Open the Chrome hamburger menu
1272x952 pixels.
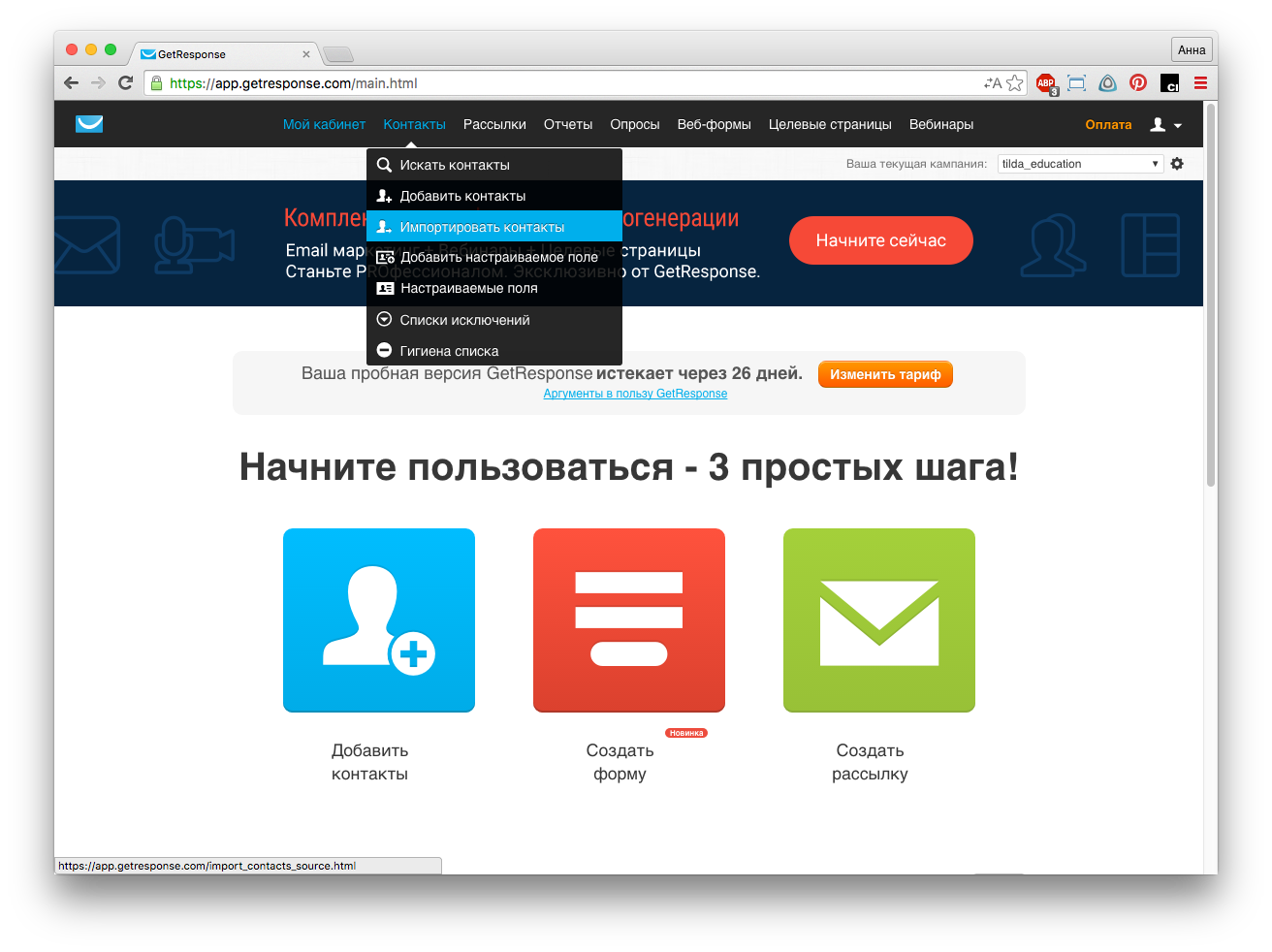(1200, 83)
